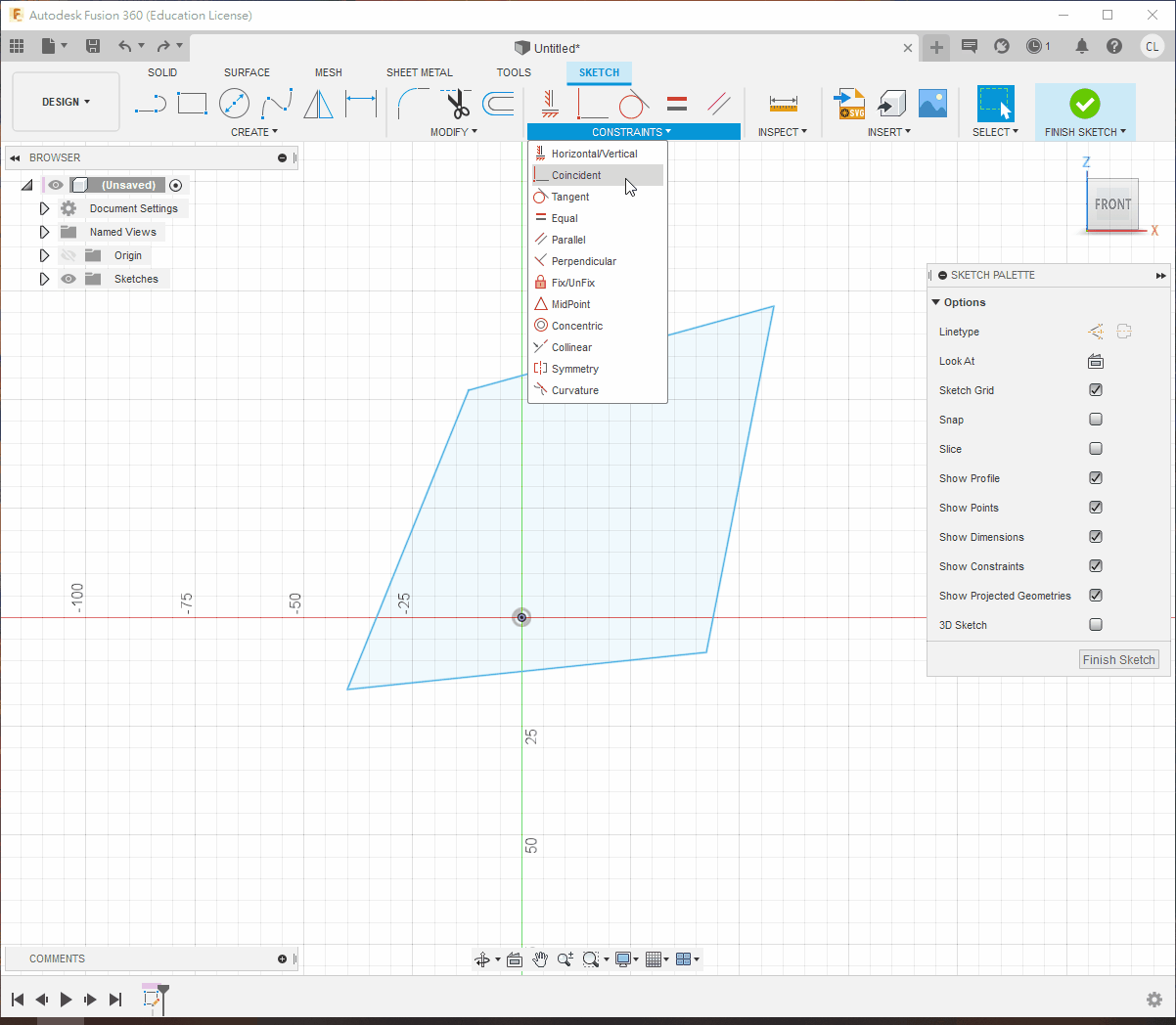Screen dimensions: 1176x1025
Task: Enable the Snap checkbox
Action: (1096, 420)
